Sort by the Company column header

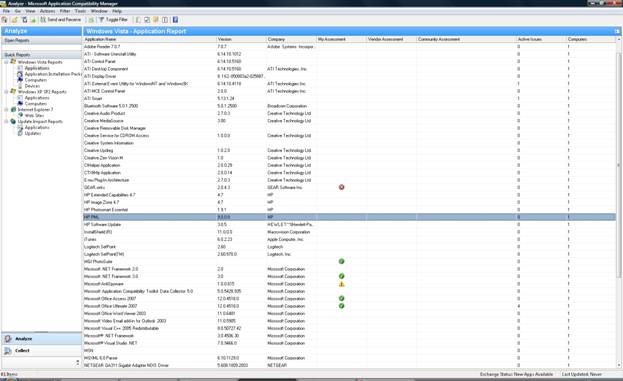click(292, 39)
